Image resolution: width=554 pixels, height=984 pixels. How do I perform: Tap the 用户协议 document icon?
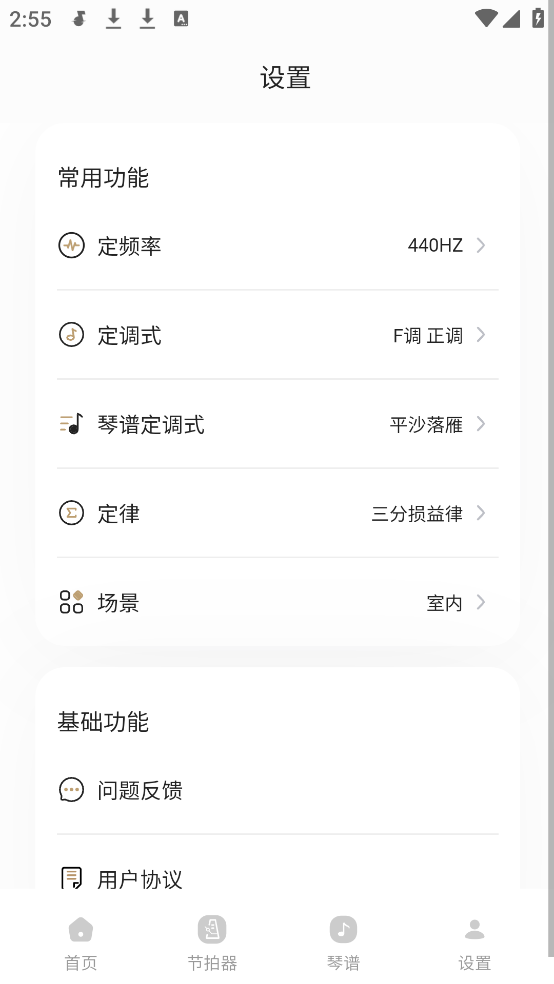(x=72, y=878)
